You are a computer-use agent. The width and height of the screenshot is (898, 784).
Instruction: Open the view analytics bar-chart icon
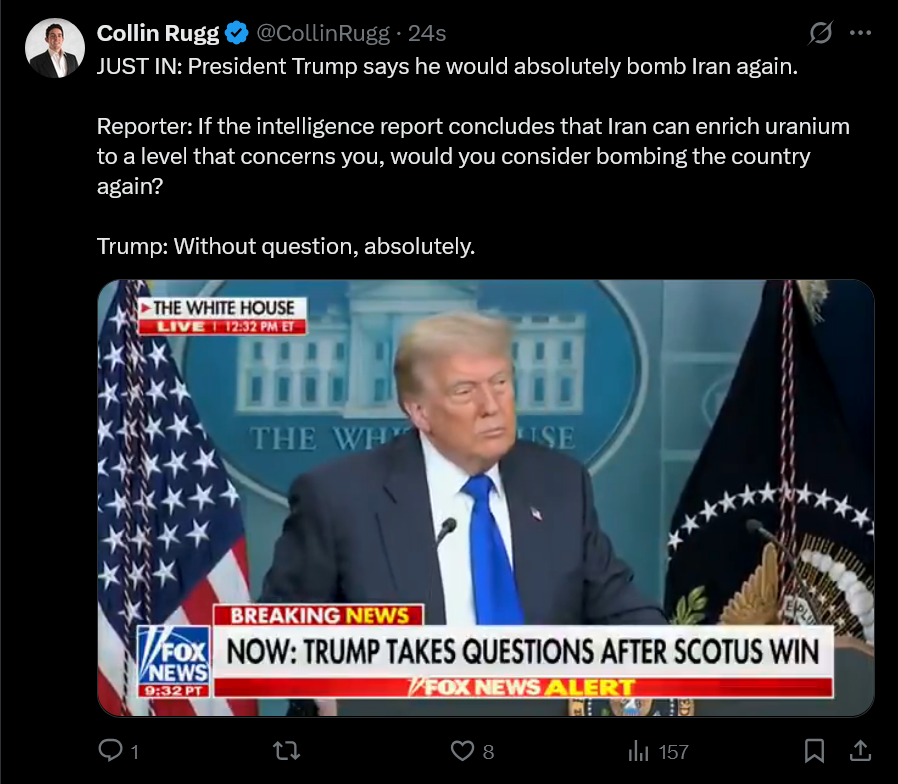[x=638, y=751]
